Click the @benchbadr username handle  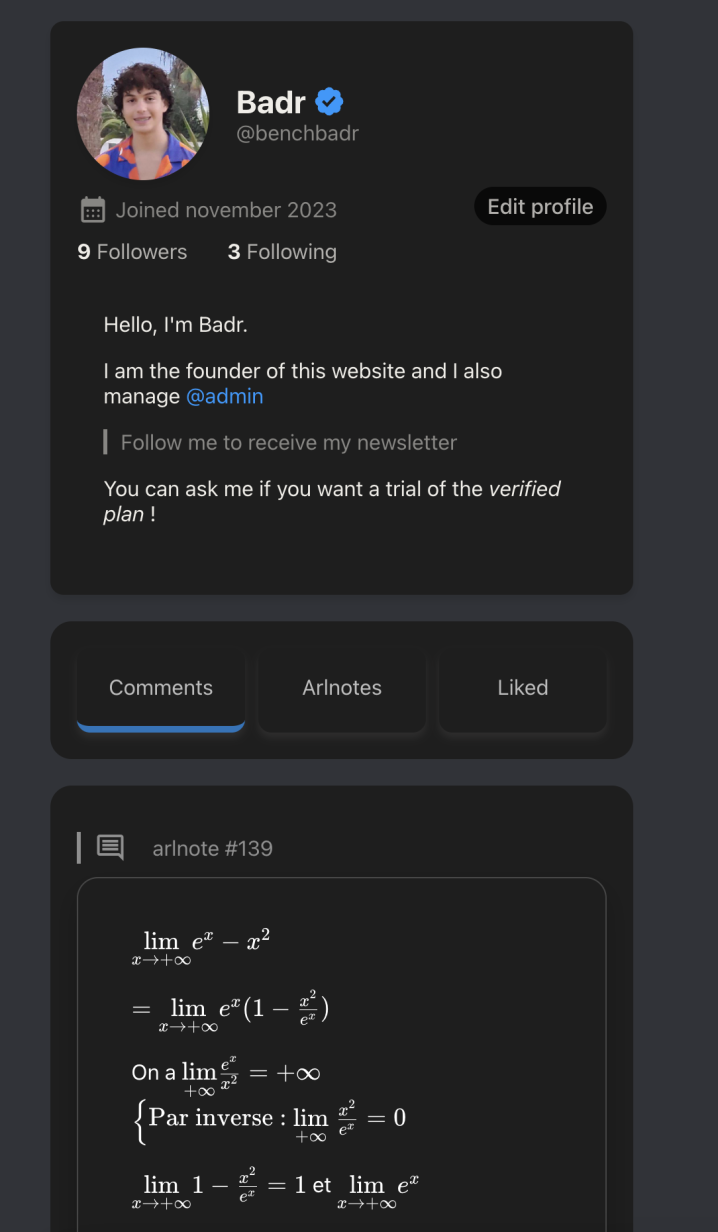click(x=297, y=133)
